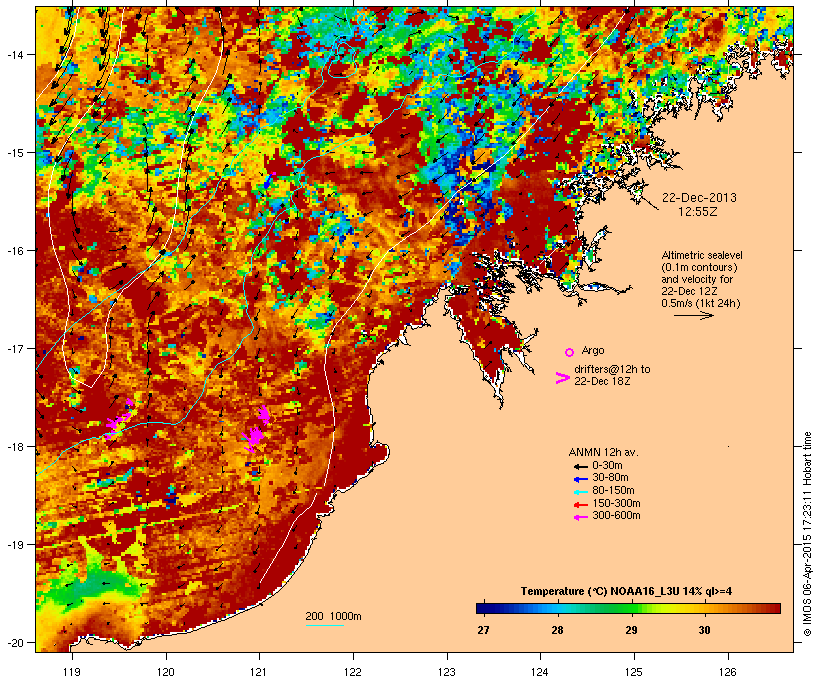820x680 pixels.
Task: Click the longitude axis label "123"
Action: point(447,672)
